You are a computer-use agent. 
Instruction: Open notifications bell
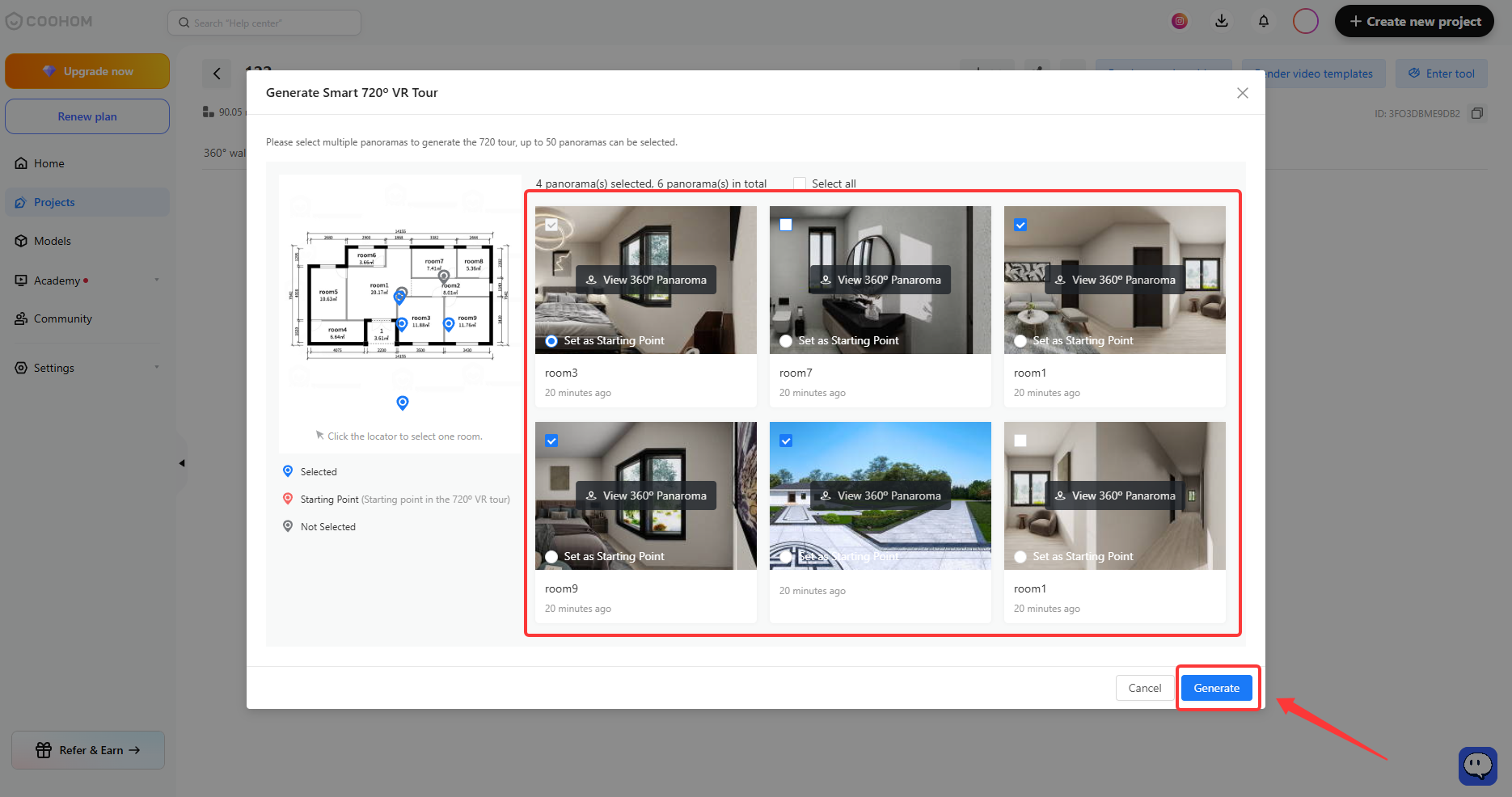(x=1264, y=21)
